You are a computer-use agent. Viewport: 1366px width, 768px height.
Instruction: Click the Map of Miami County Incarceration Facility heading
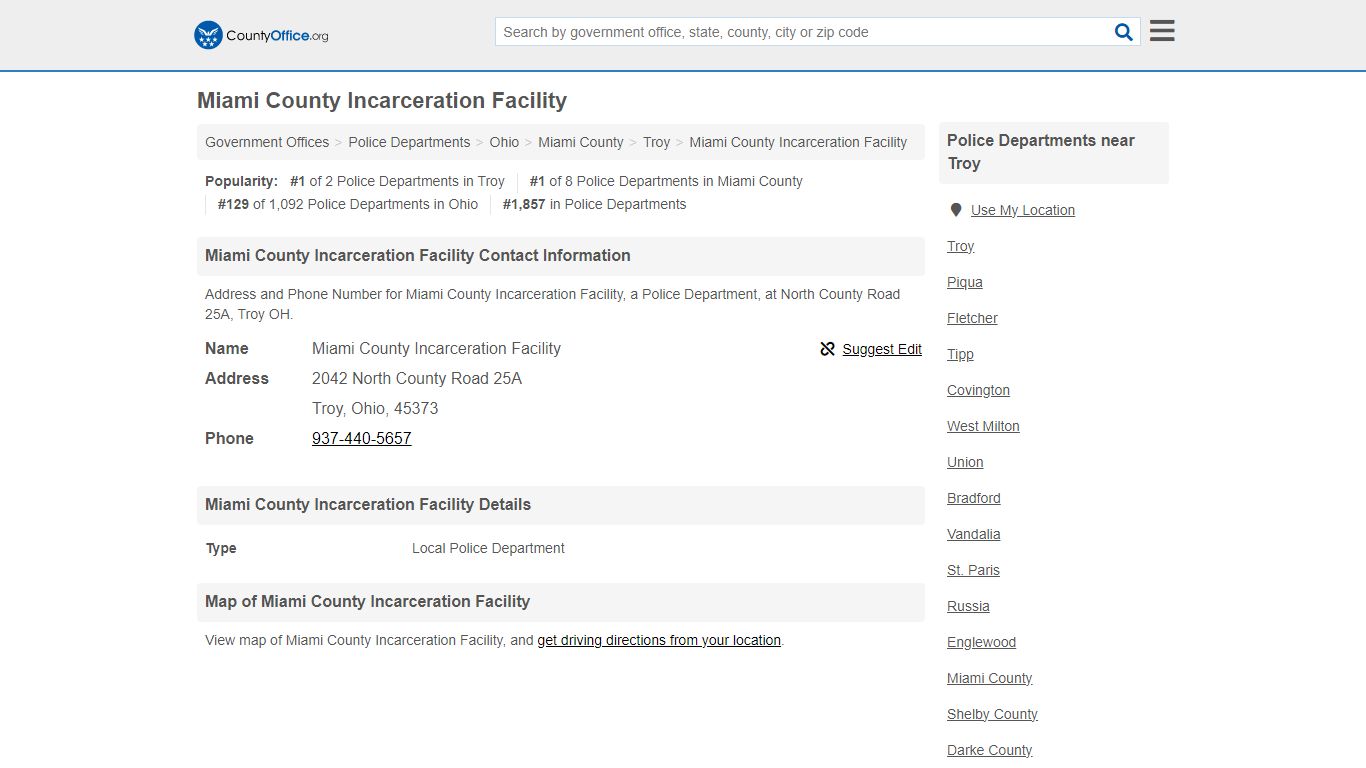[x=561, y=602]
